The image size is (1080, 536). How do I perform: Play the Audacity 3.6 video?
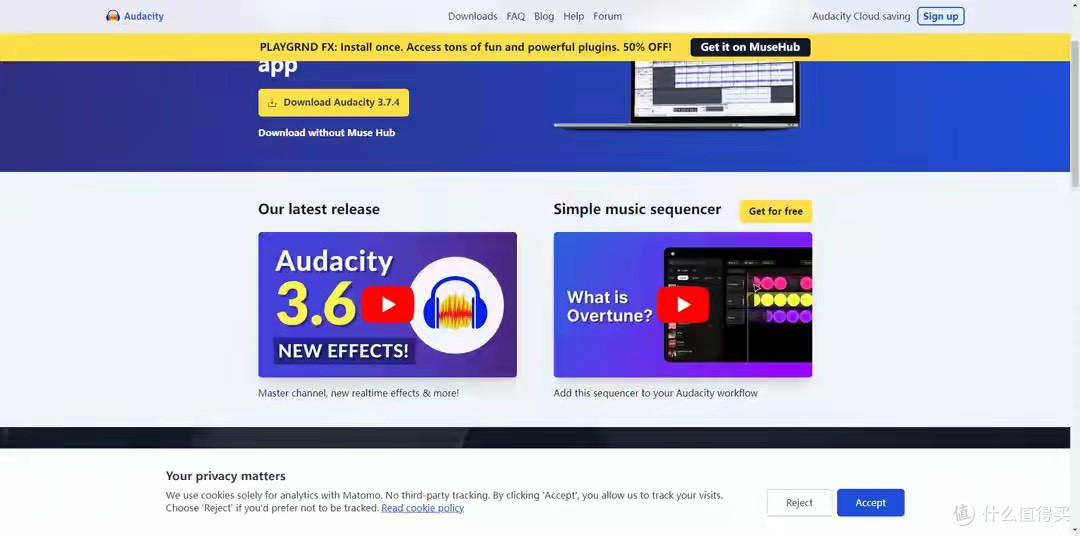388,304
